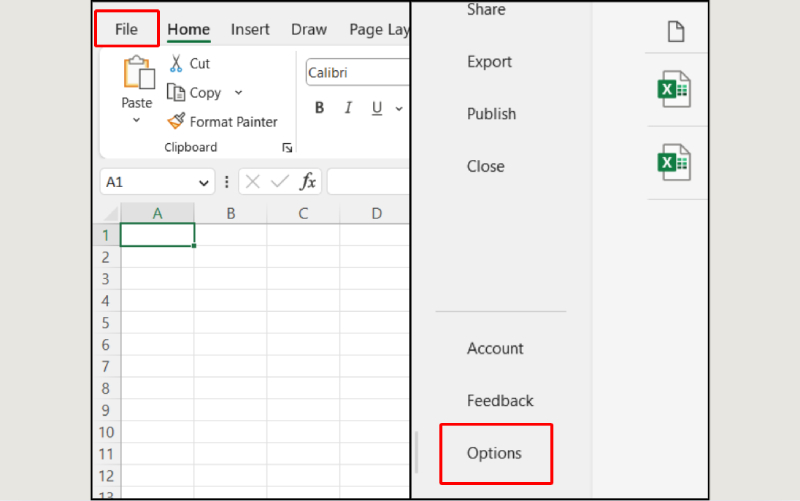
Task: Expand the Underline style dropdown
Action: [x=399, y=108]
